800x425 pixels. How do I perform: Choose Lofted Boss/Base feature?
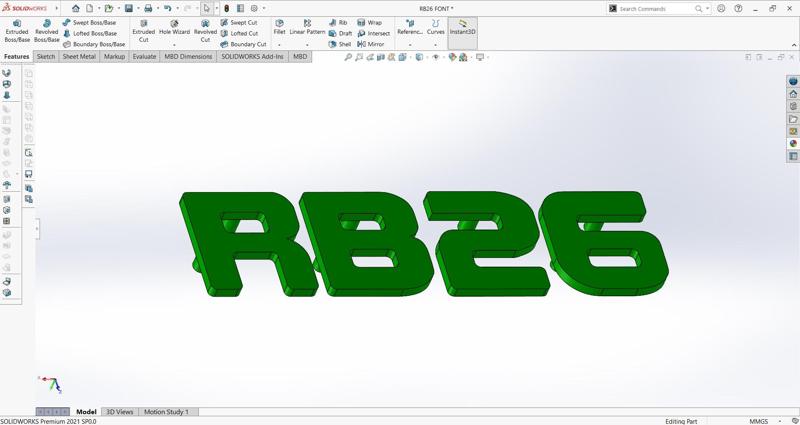90,33
